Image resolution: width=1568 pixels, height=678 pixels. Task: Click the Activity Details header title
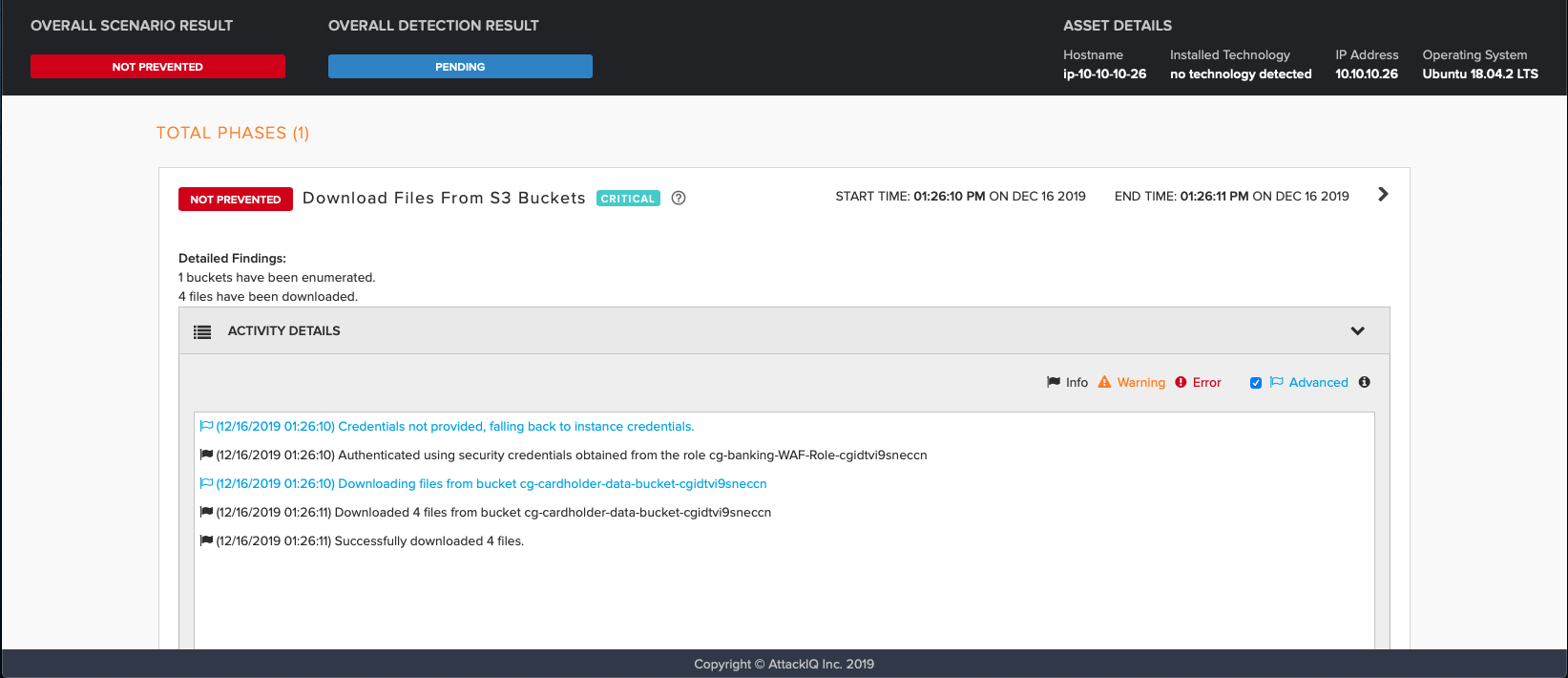pyautogui.click(x=283, y=330)
